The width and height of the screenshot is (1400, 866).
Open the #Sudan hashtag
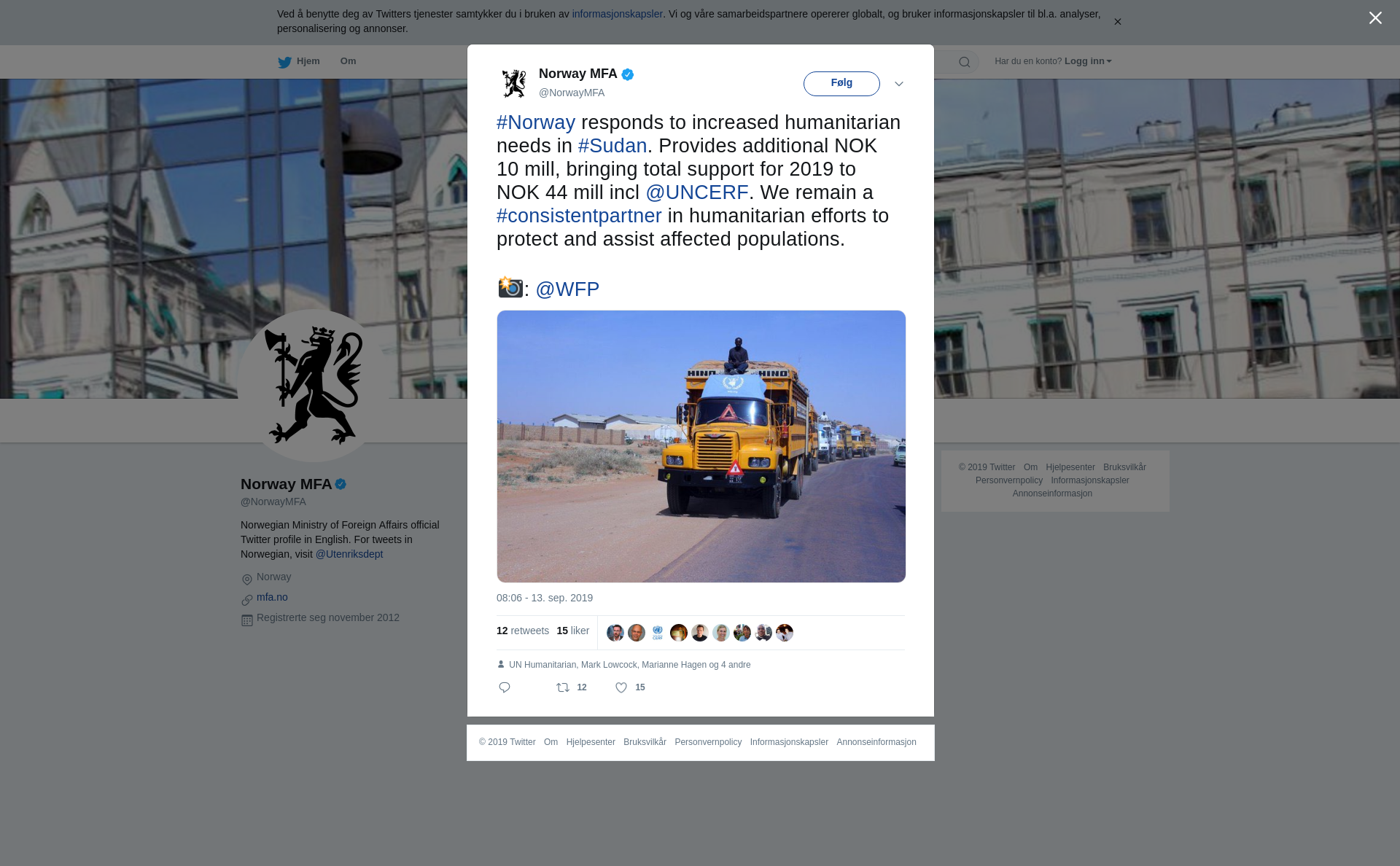click(612, 146)
